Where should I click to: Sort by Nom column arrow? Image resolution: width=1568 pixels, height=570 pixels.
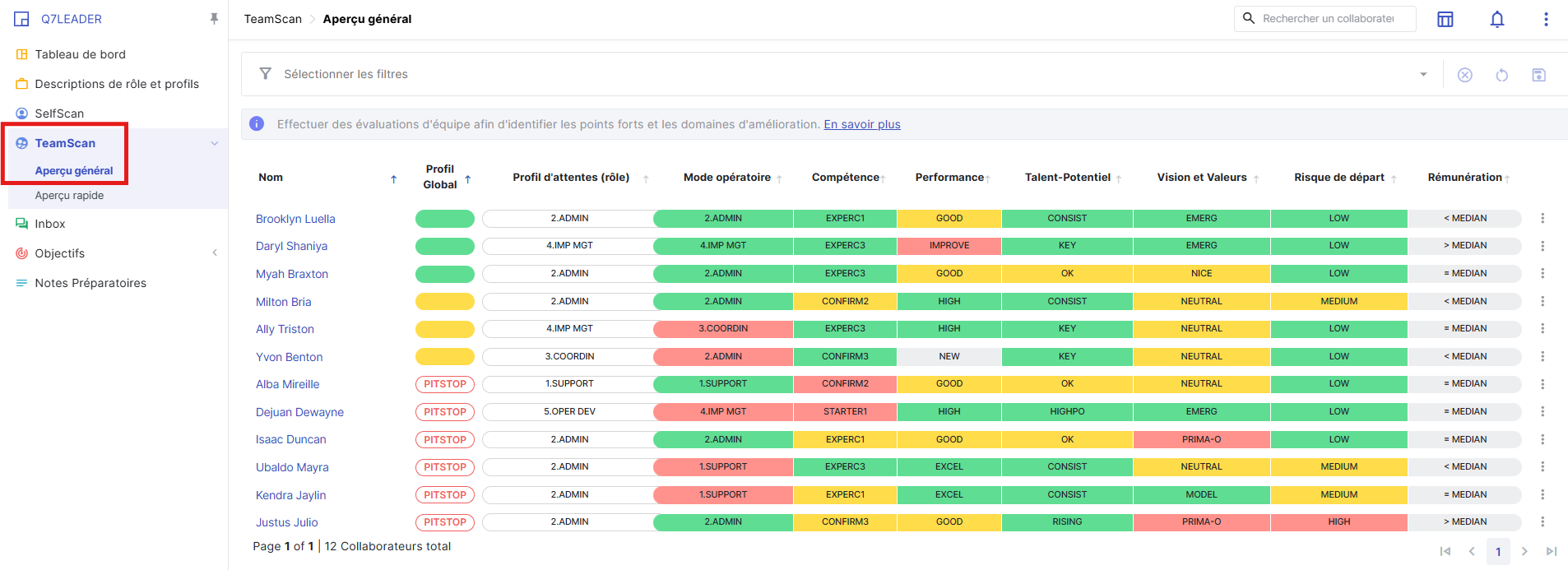tap(393, 178)
